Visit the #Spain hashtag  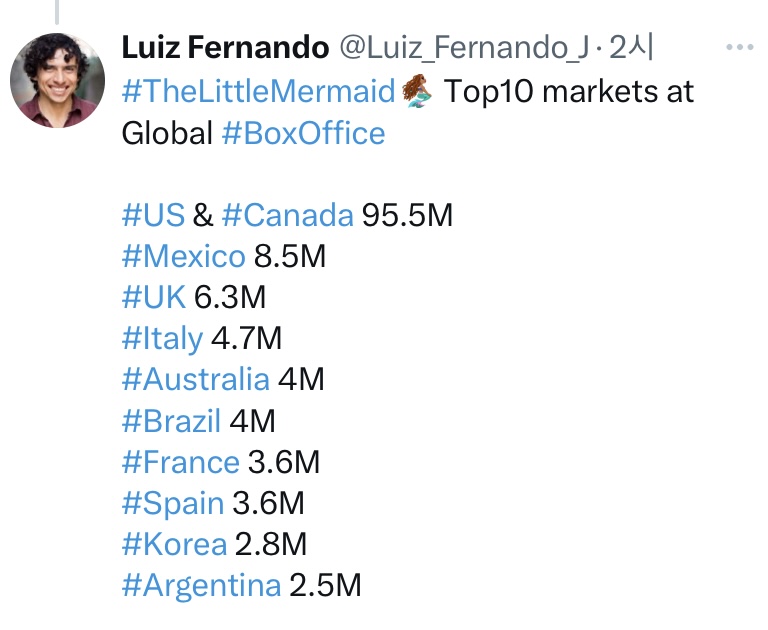[172, 504]
